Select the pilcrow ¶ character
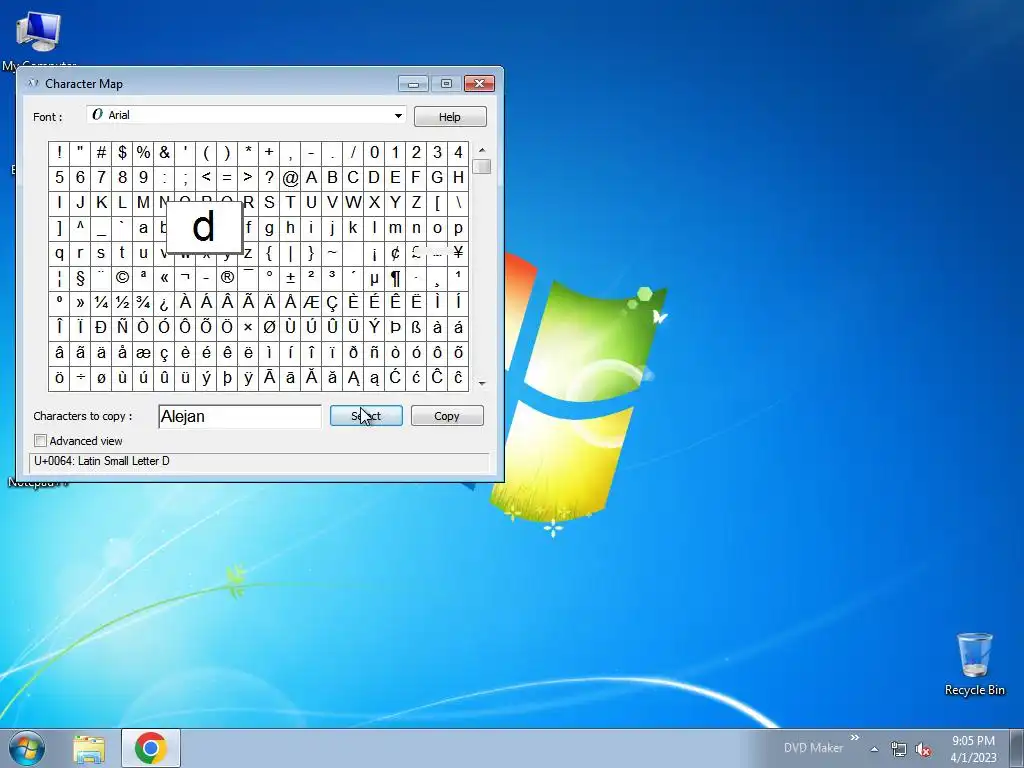The height and width of the screenshot is (768, 1024). pyautogui.click(x=395, y=278)
